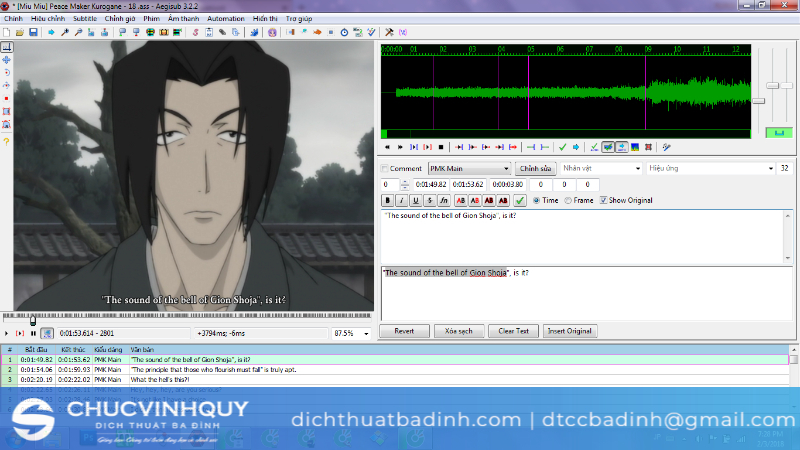Commit line with green check beside AB buttons

519,201
